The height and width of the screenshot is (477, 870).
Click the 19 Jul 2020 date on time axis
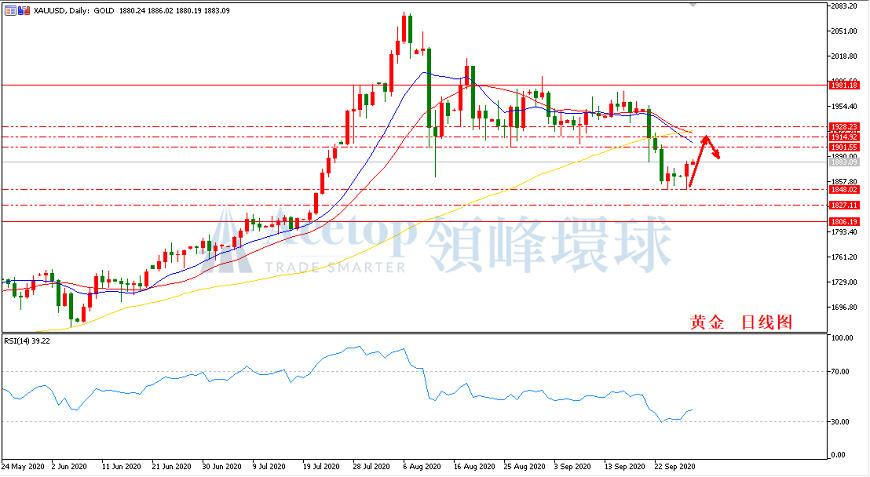[321, 466]
